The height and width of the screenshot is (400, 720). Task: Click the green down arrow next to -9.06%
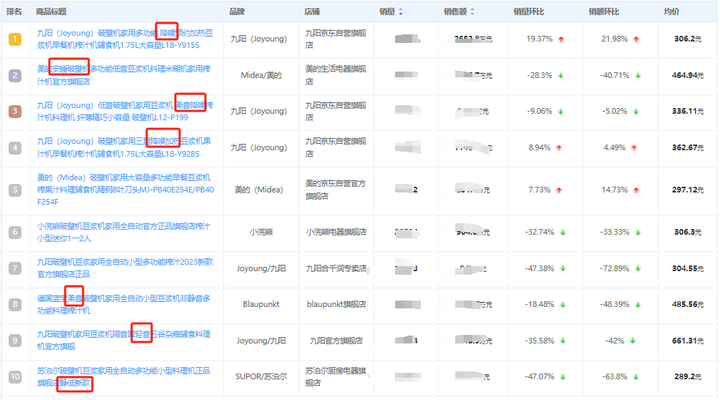[561, 112]
